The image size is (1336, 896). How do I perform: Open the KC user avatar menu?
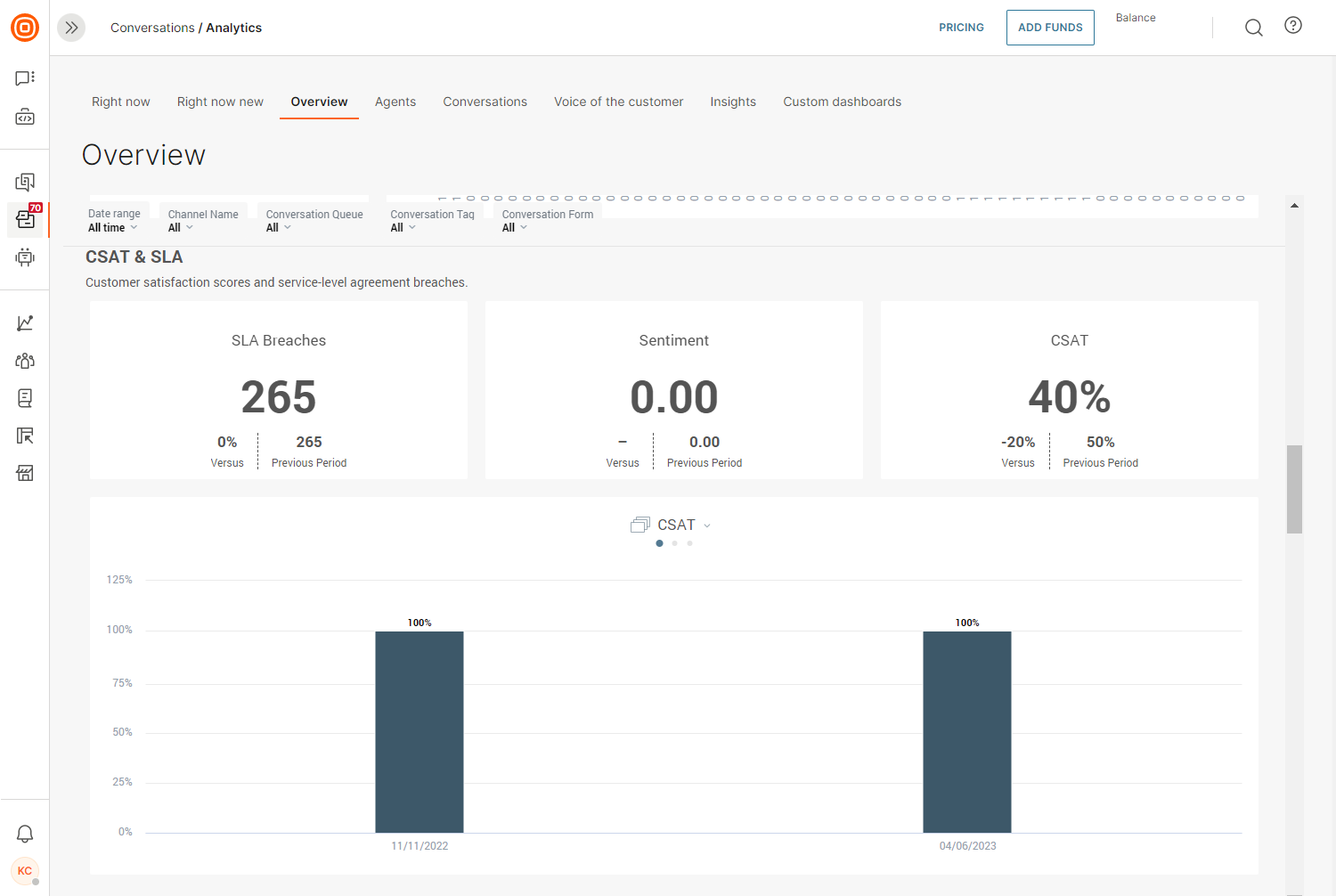click(x=25, y=871)
